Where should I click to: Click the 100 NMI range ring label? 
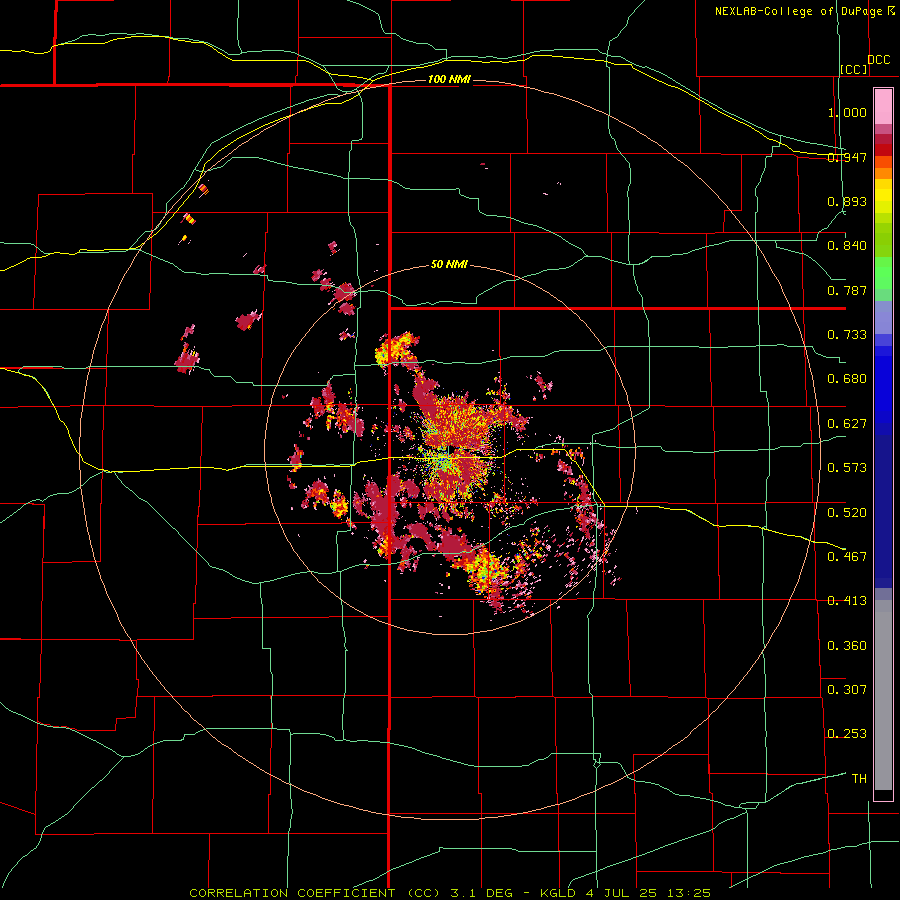pos(449,79)
